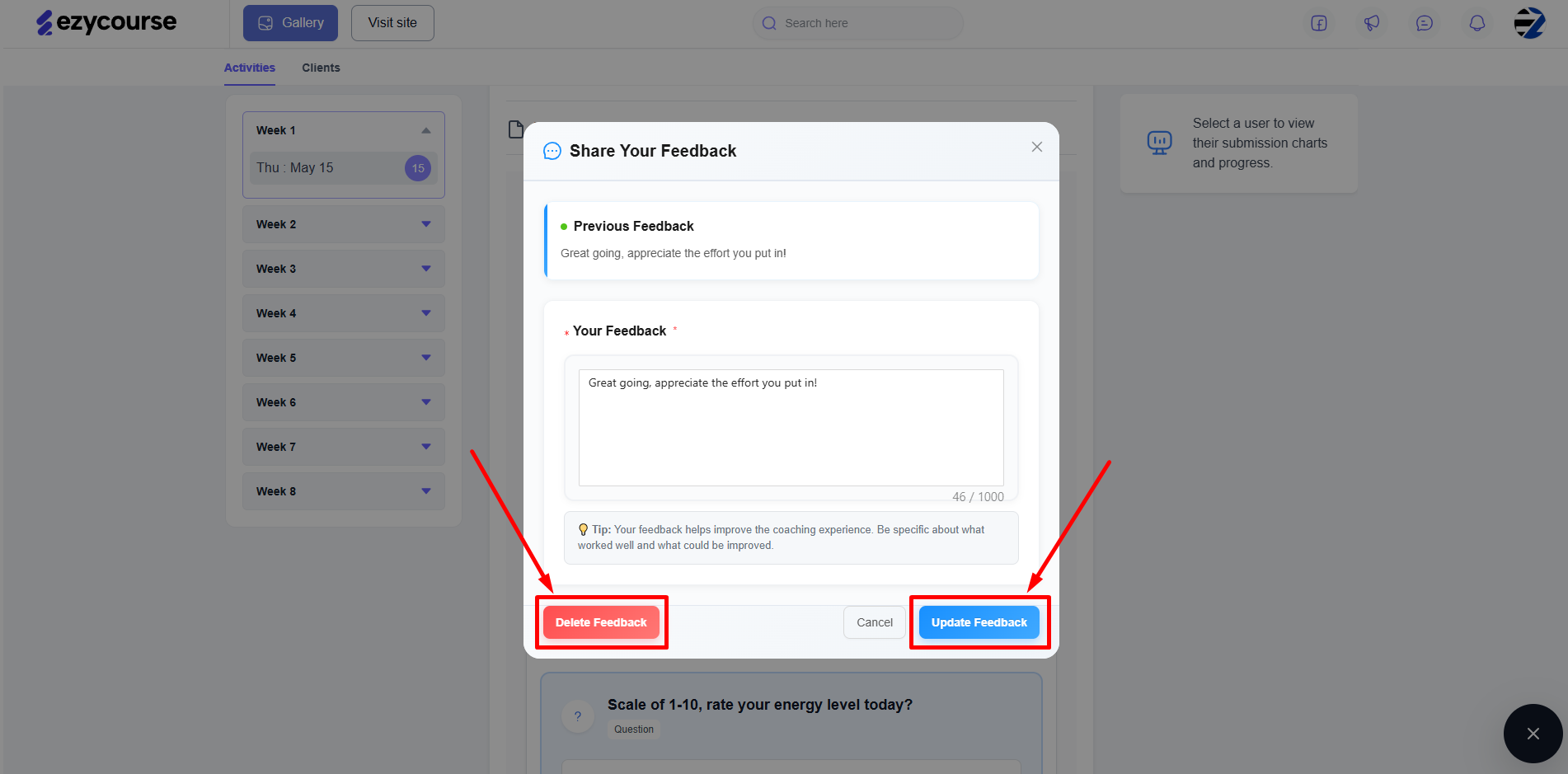Click the round floating close button

pos(1533,734)
